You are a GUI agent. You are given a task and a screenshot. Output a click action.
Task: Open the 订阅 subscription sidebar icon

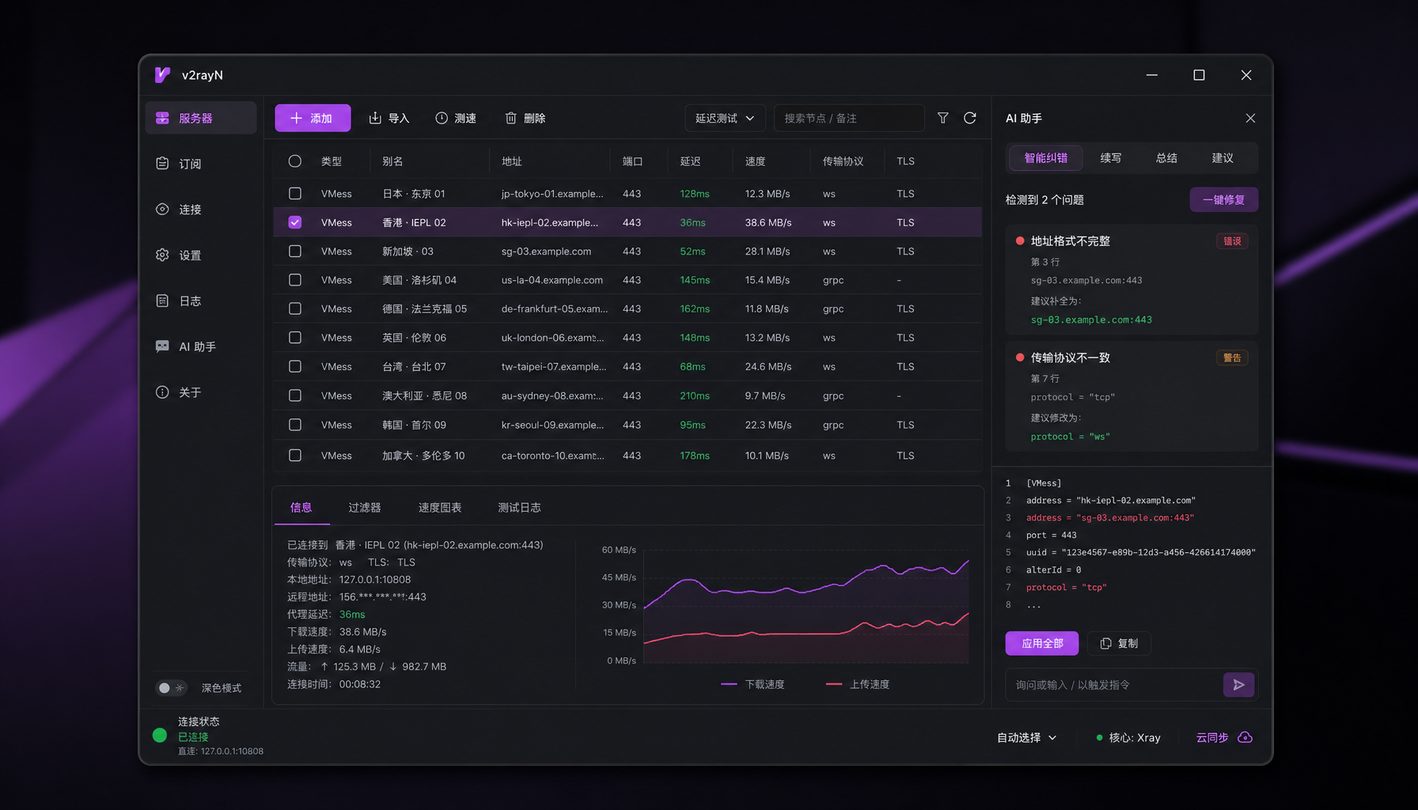tap(162, 164)
